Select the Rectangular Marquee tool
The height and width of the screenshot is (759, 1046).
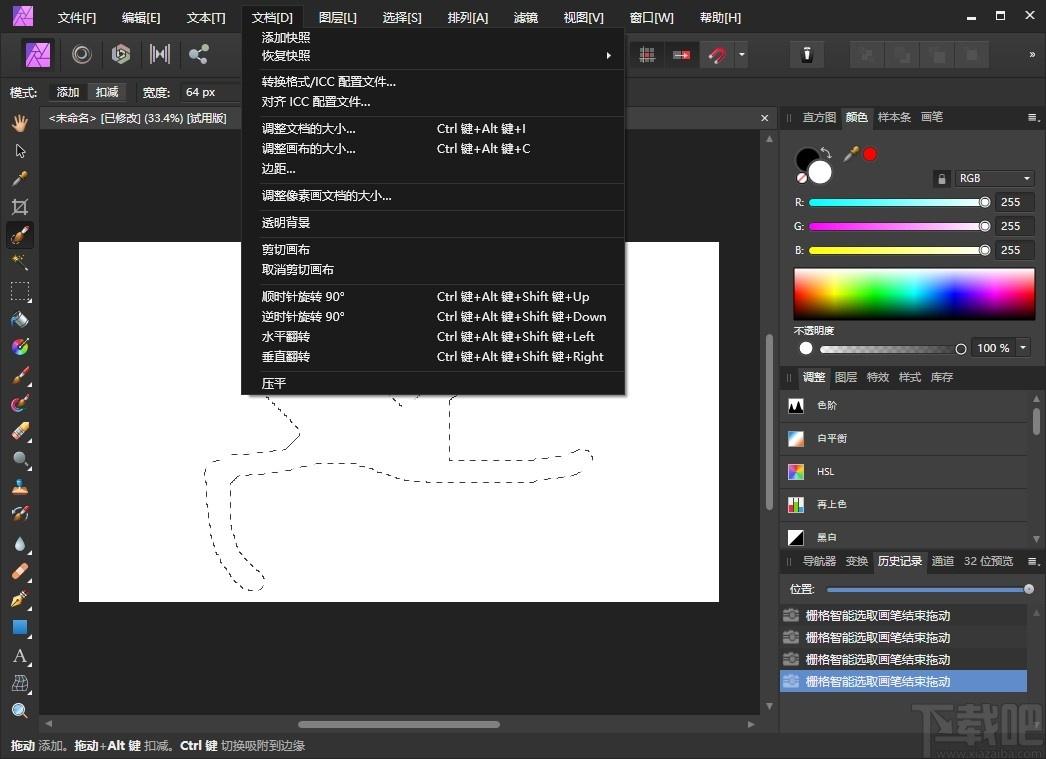(20, 291)
